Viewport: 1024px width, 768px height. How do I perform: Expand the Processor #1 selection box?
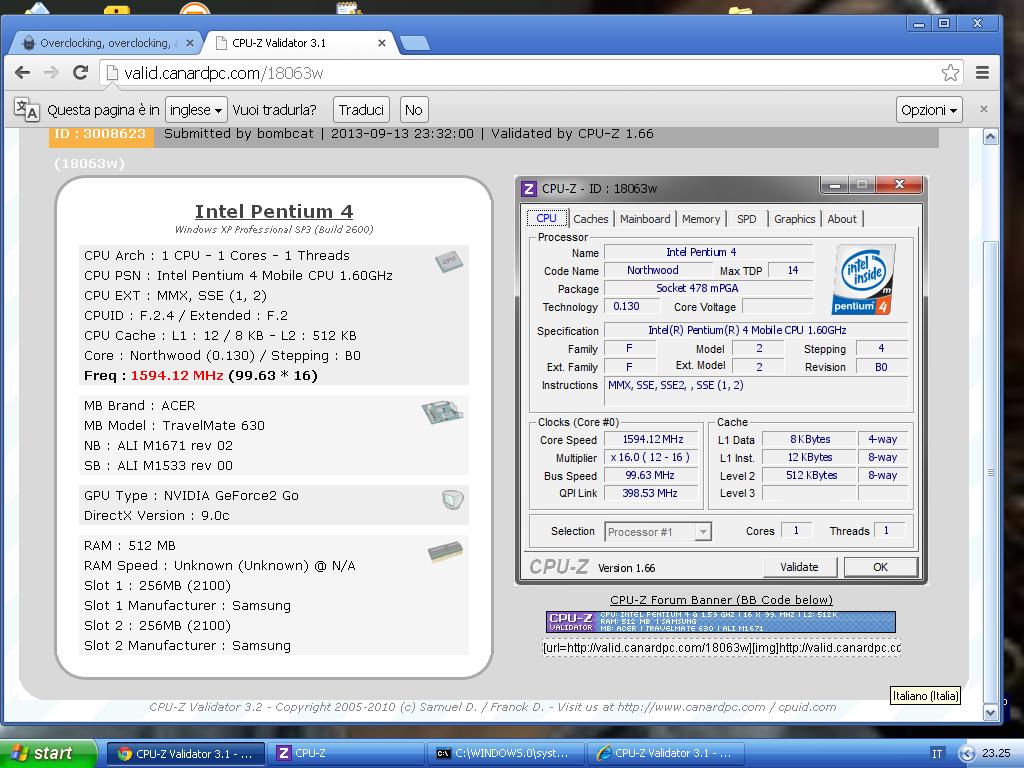pos(658,532)
